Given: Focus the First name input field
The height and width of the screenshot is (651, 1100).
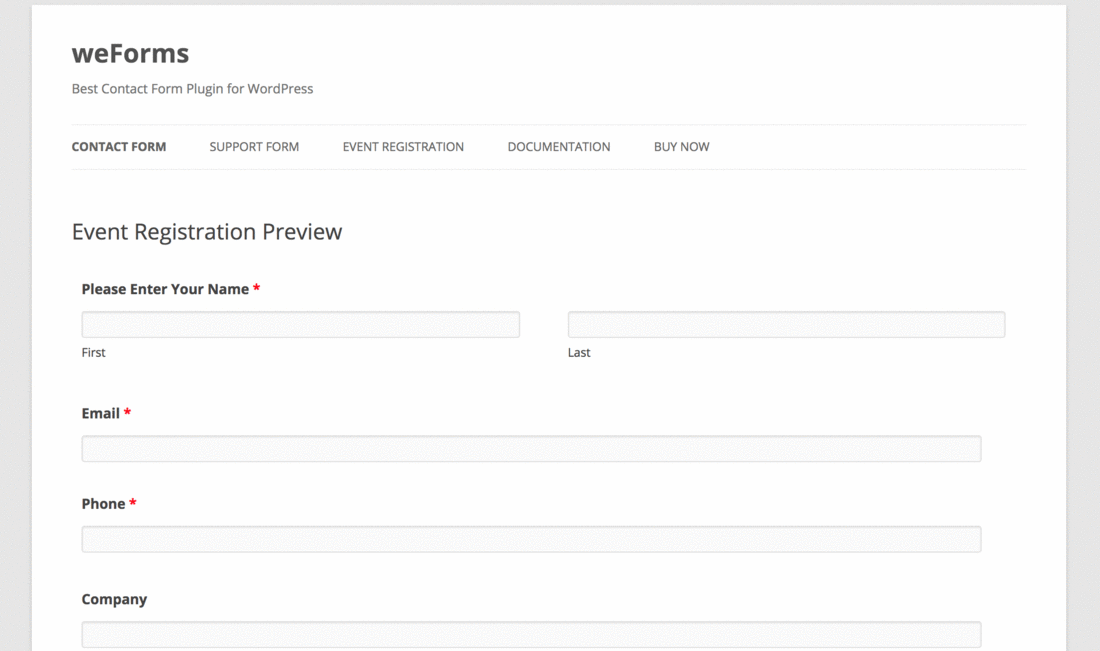Looking at the screenshot, I should (x=300, y=325).
